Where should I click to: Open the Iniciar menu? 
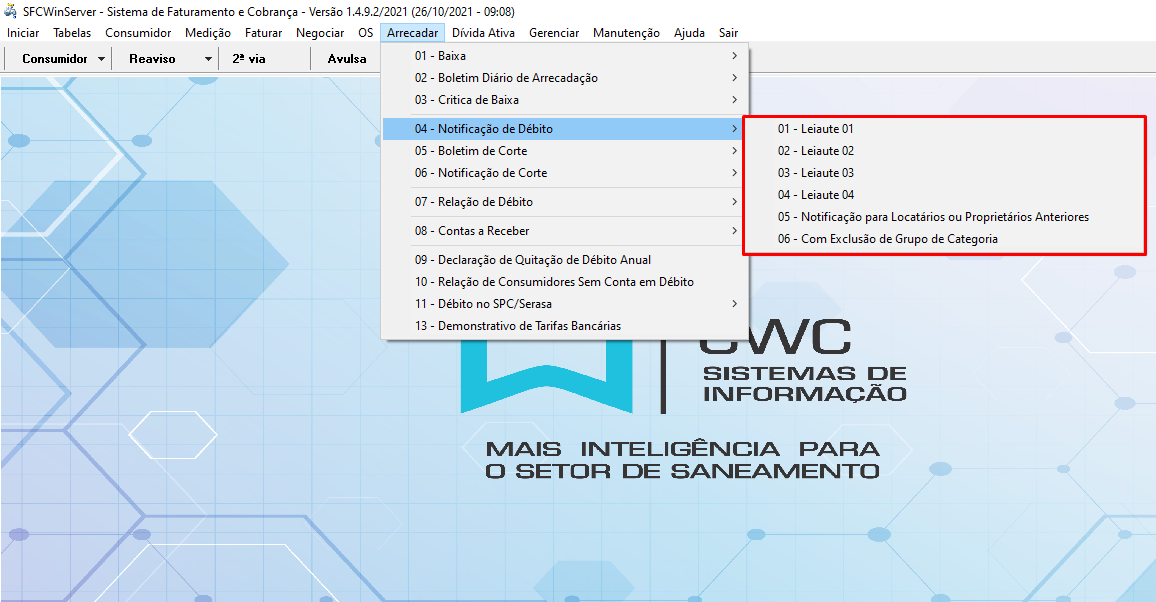coord(22,32)
